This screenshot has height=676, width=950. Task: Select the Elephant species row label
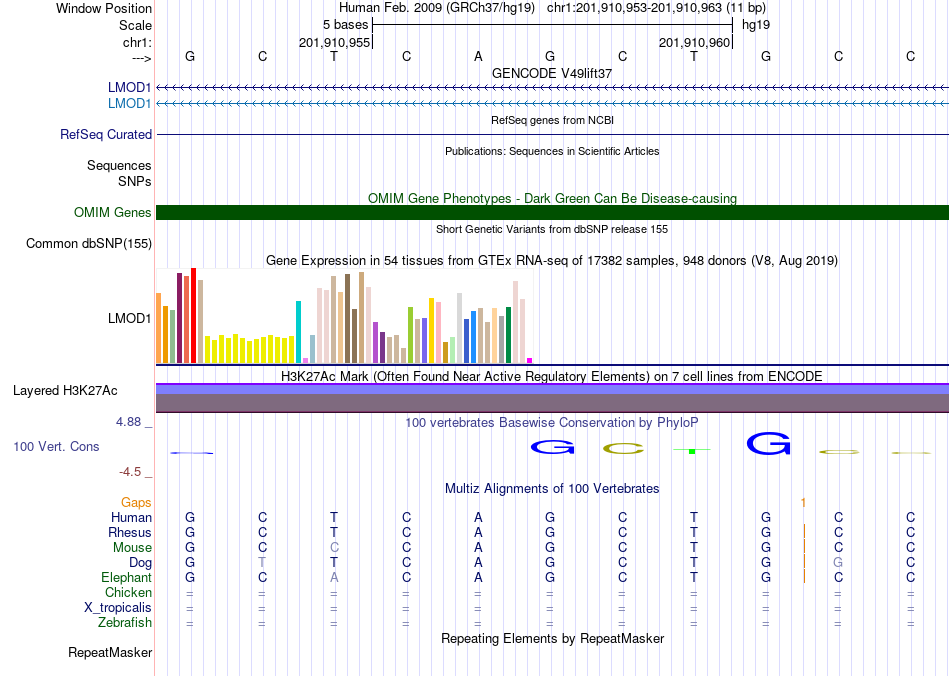[126, 577]
